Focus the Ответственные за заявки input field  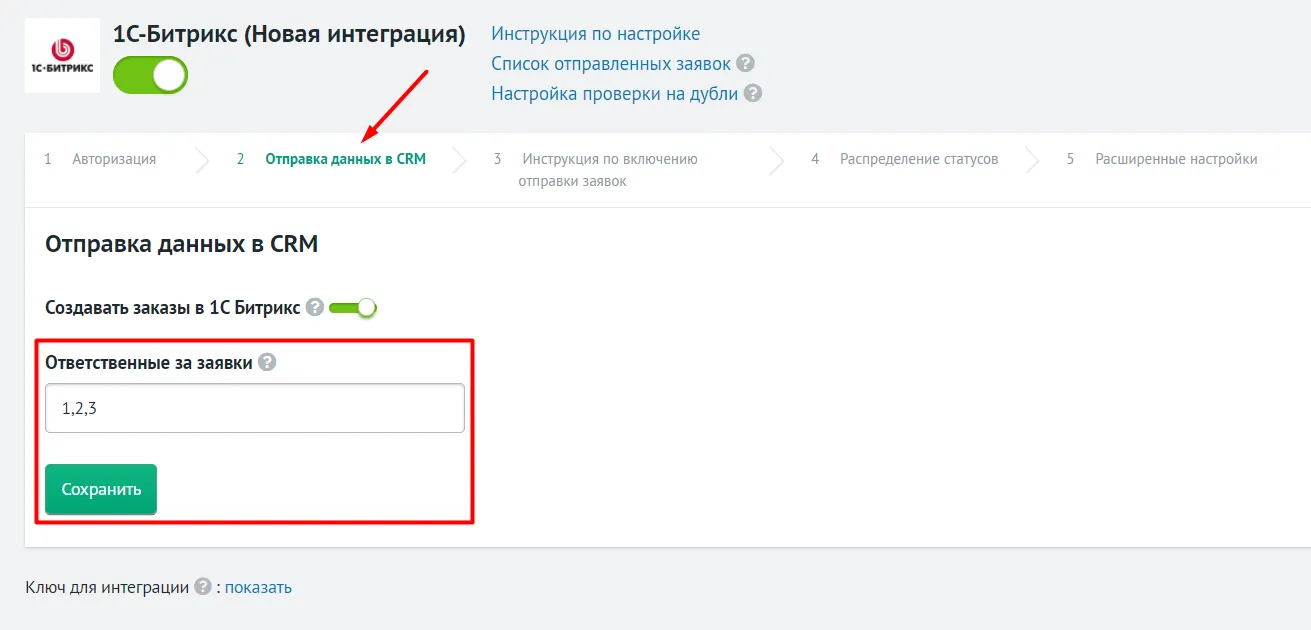point(255,408)
